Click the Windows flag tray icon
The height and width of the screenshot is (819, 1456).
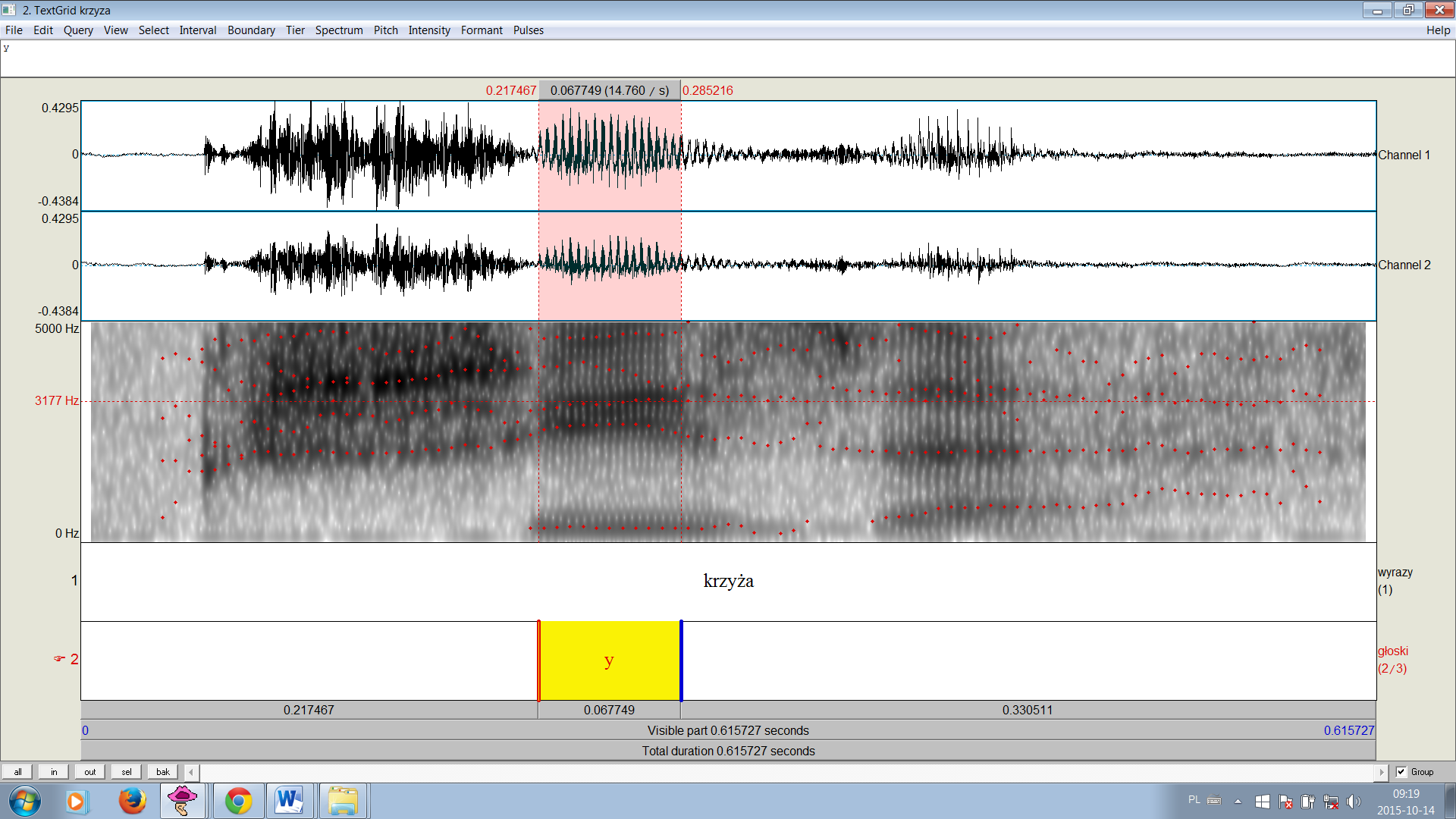coord(1263,801)
